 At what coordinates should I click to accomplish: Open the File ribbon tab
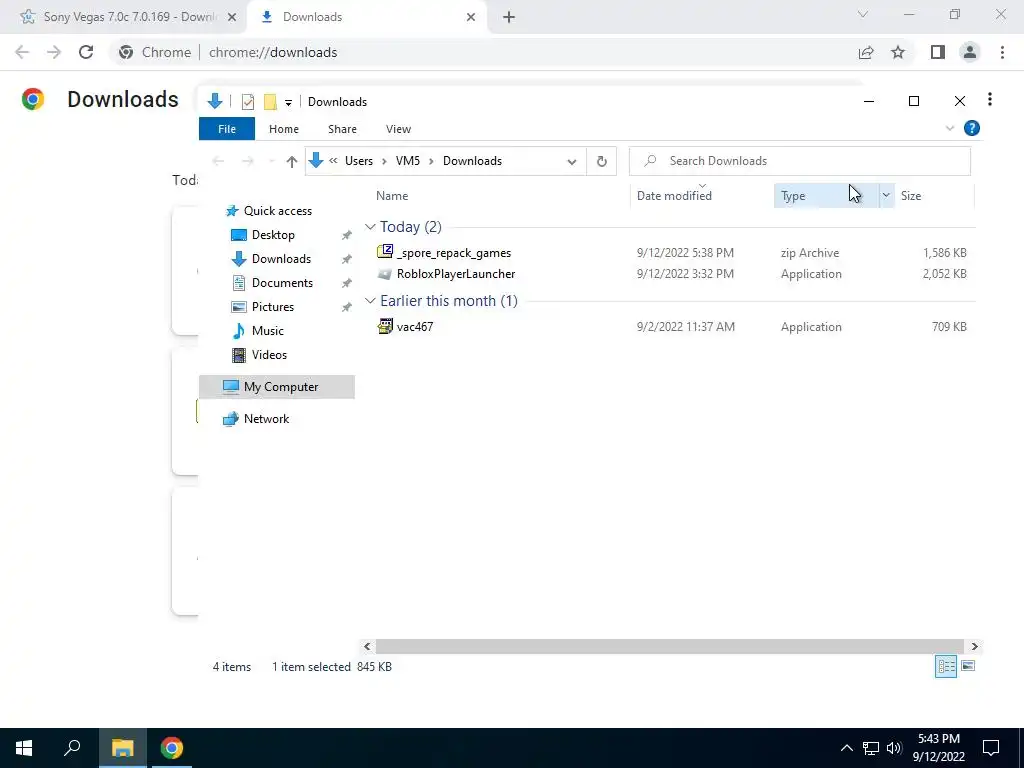(x=227, y=129)
